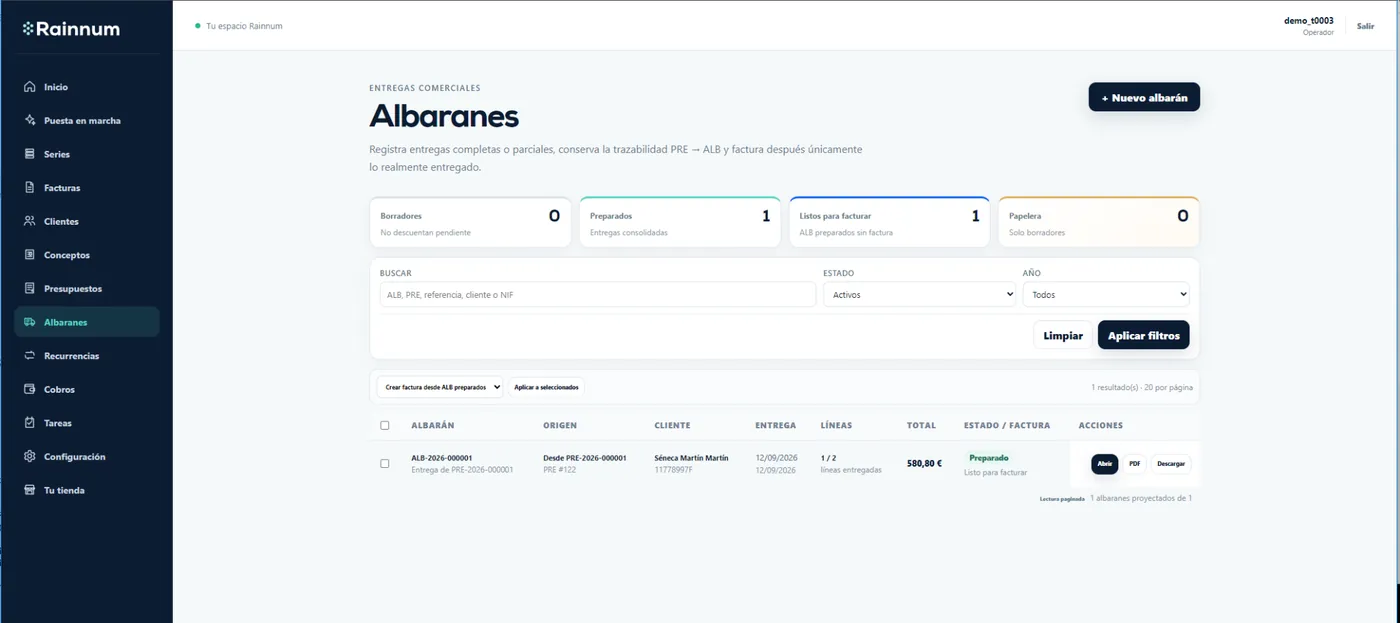
Task: Click the ALBARÁN column header
Action: tap(433, 425)
